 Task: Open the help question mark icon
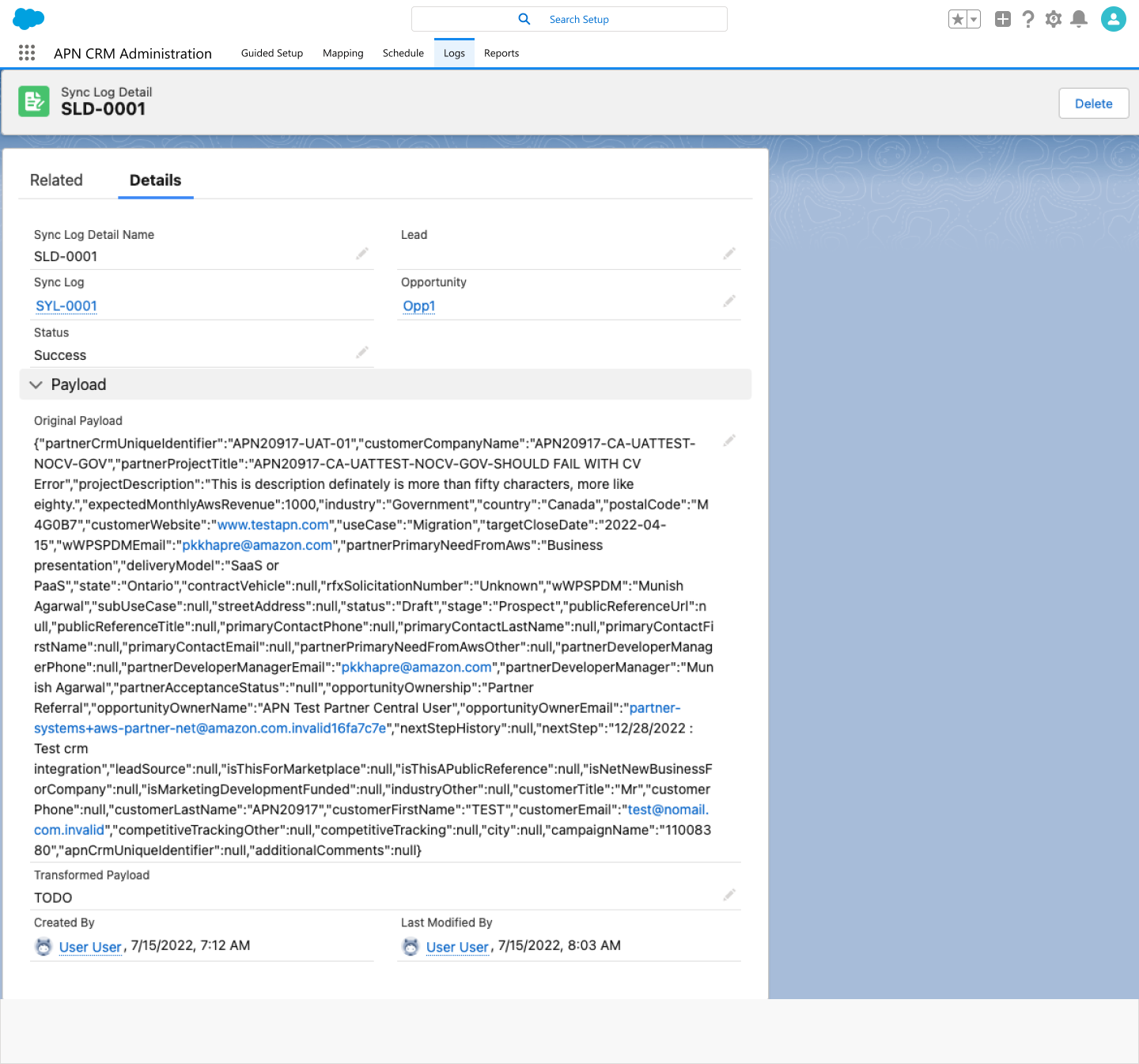[x=1028, y=19]
